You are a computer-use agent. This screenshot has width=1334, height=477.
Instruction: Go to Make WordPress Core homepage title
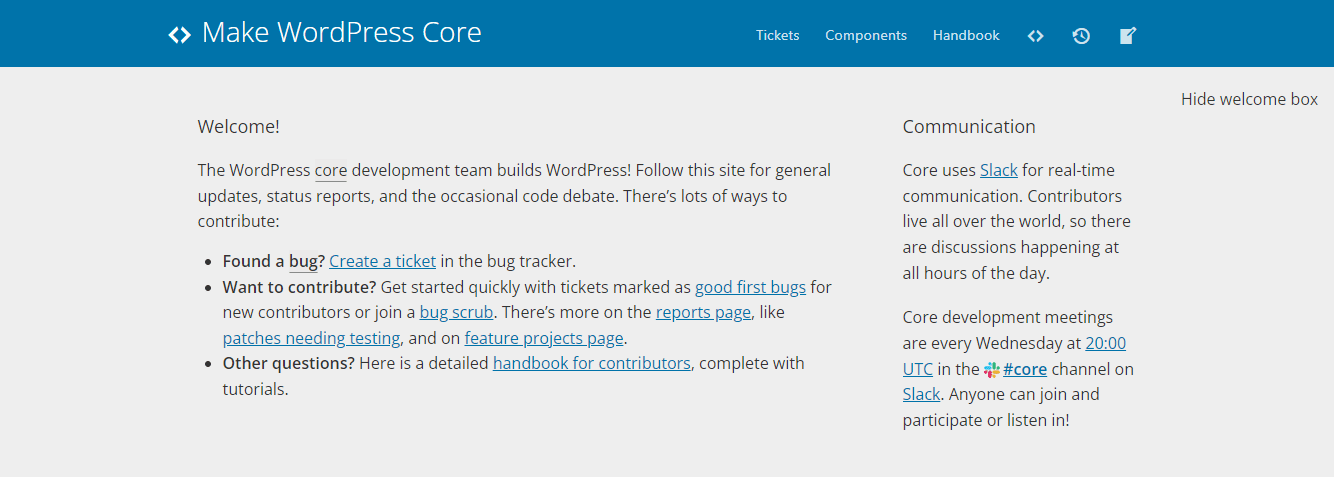pos(341,33)
